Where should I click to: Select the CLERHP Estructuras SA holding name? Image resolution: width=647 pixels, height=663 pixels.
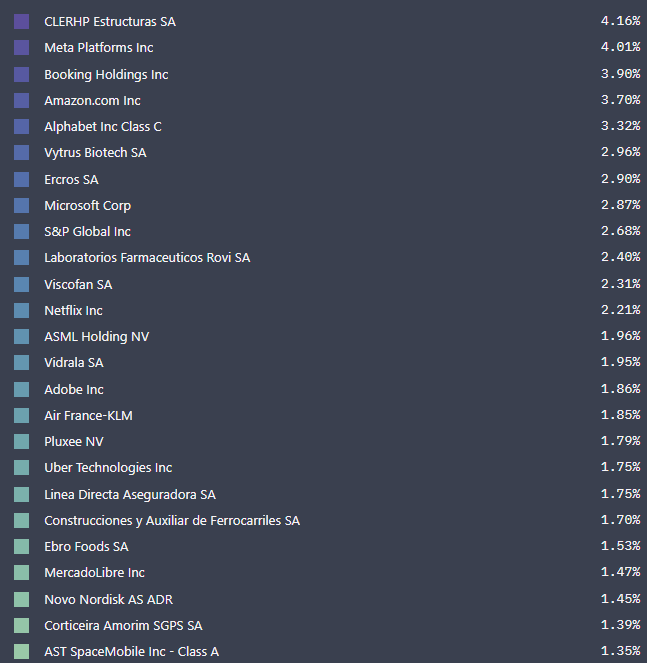[x=110, y=22]
